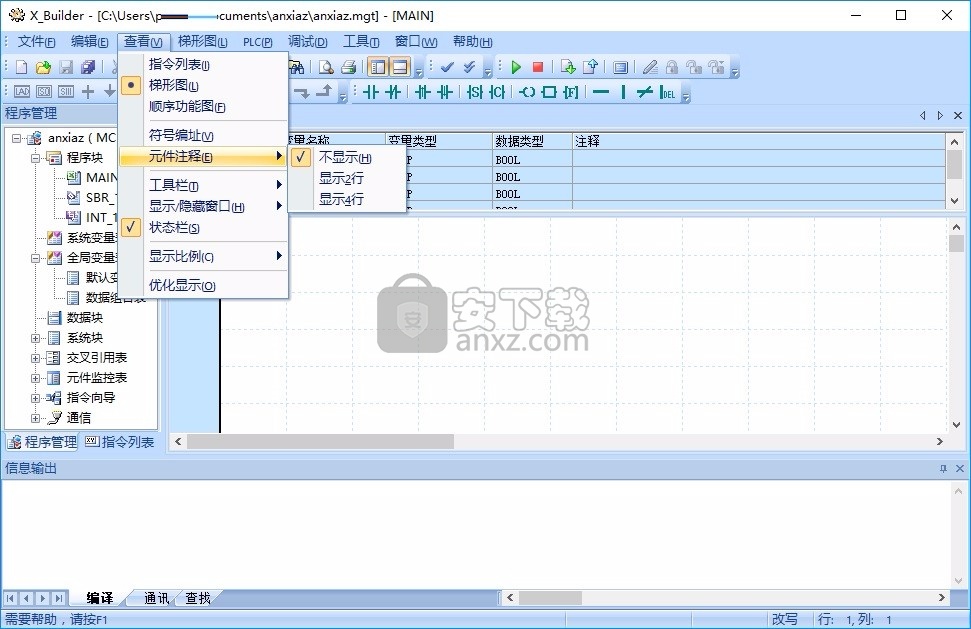Toggle the output window layout icon
Image resolution: width=971 pixels, height=629 pixels.
tap(400, 67)
